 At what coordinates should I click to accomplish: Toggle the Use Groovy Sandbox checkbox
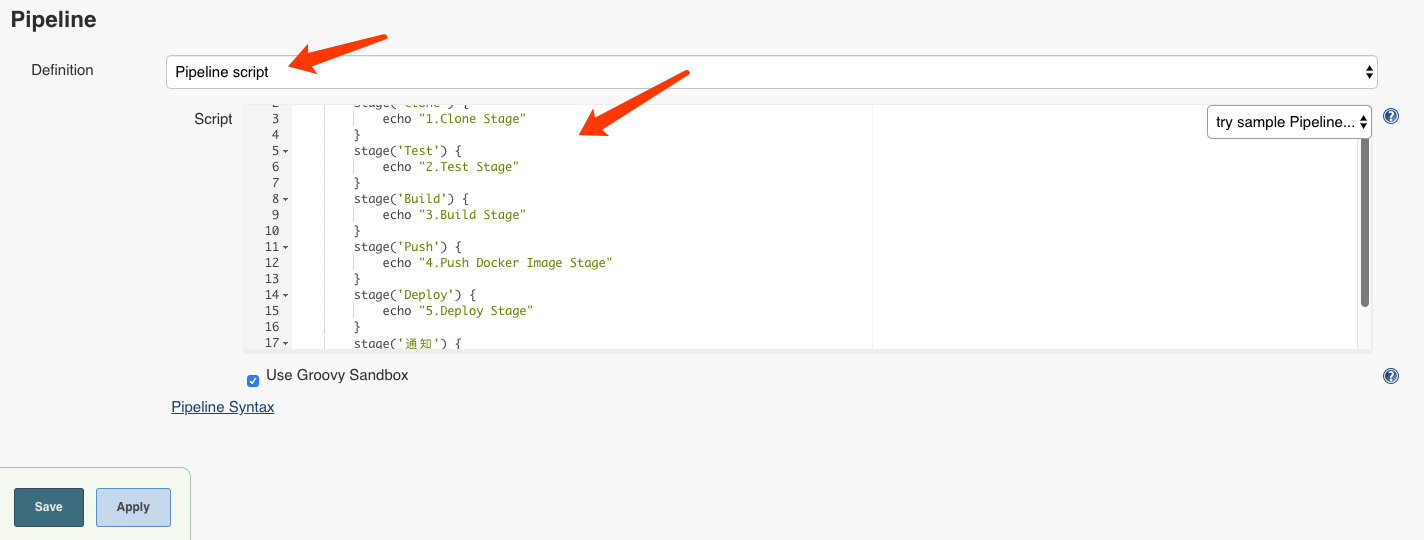click(x=253, y=380)
